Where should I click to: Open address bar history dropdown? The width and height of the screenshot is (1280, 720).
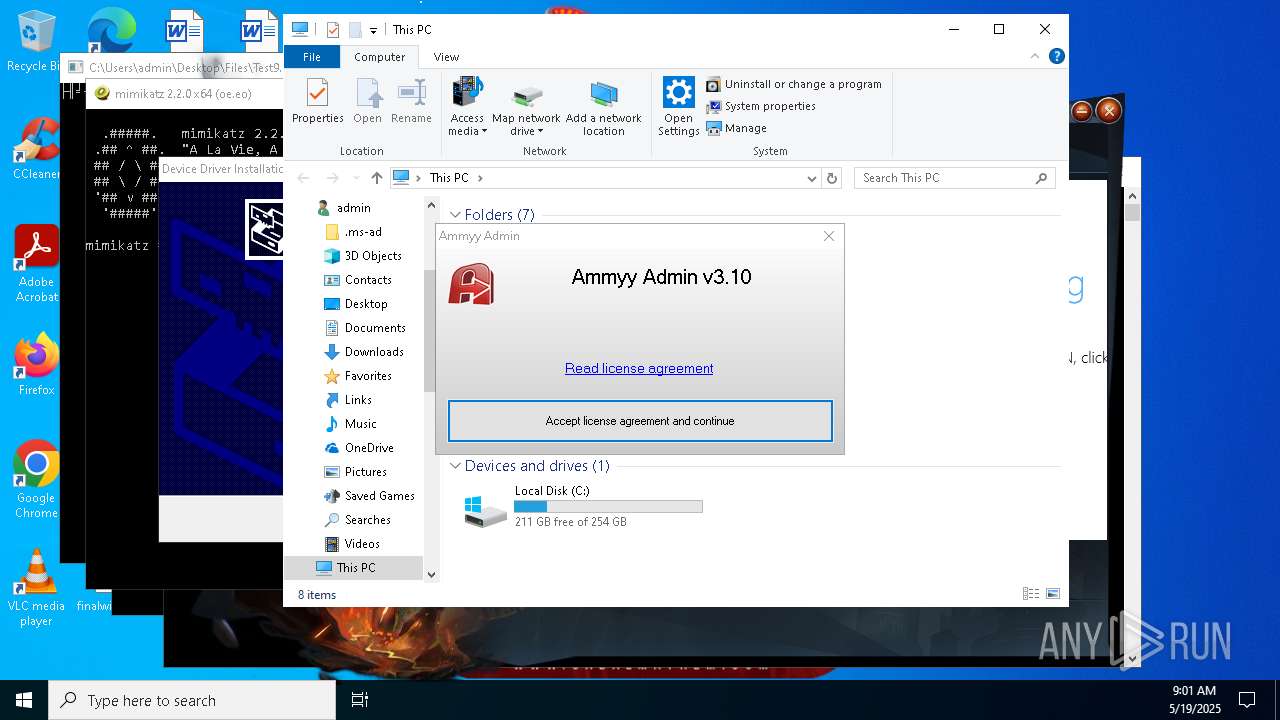[812, 178]
